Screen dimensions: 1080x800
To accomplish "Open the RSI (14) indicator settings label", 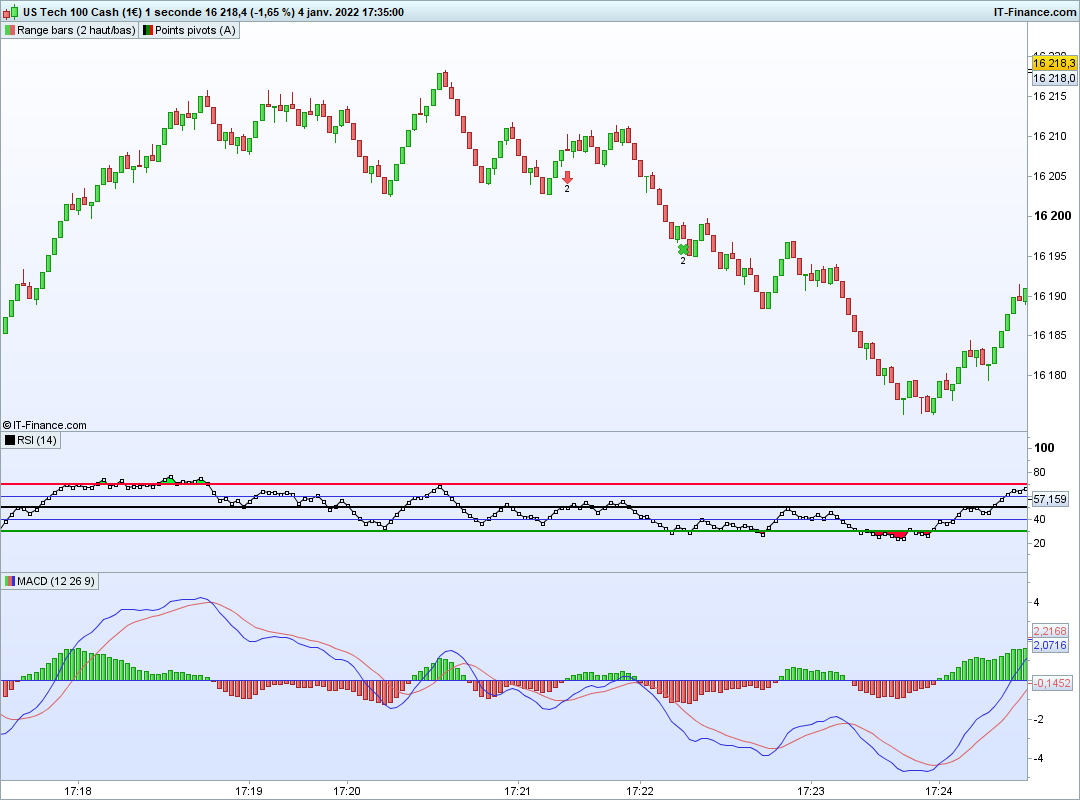I will point(31,440).
